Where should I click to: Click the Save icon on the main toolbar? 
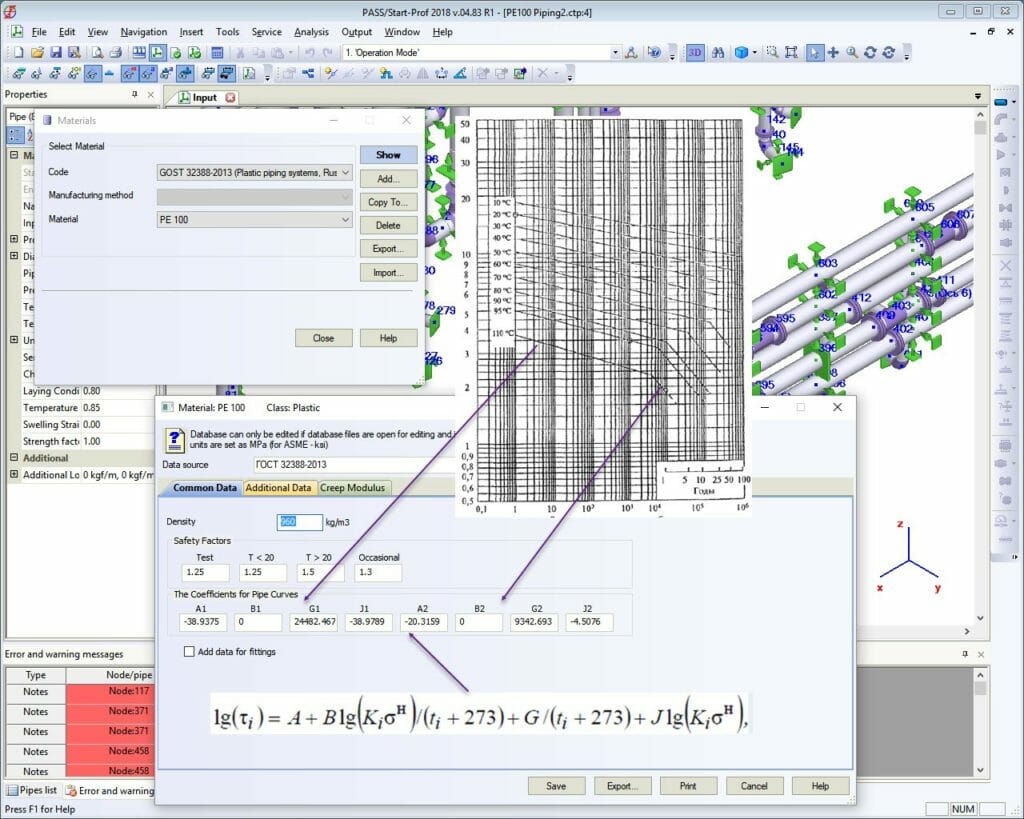tap(56, 52)
